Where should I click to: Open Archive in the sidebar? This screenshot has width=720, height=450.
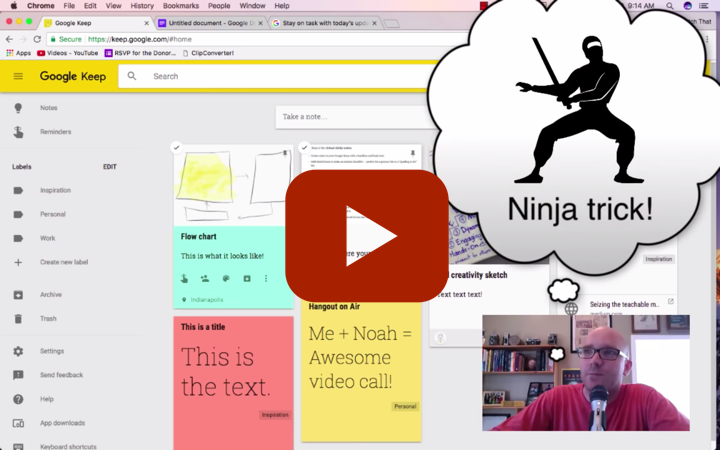51,295
